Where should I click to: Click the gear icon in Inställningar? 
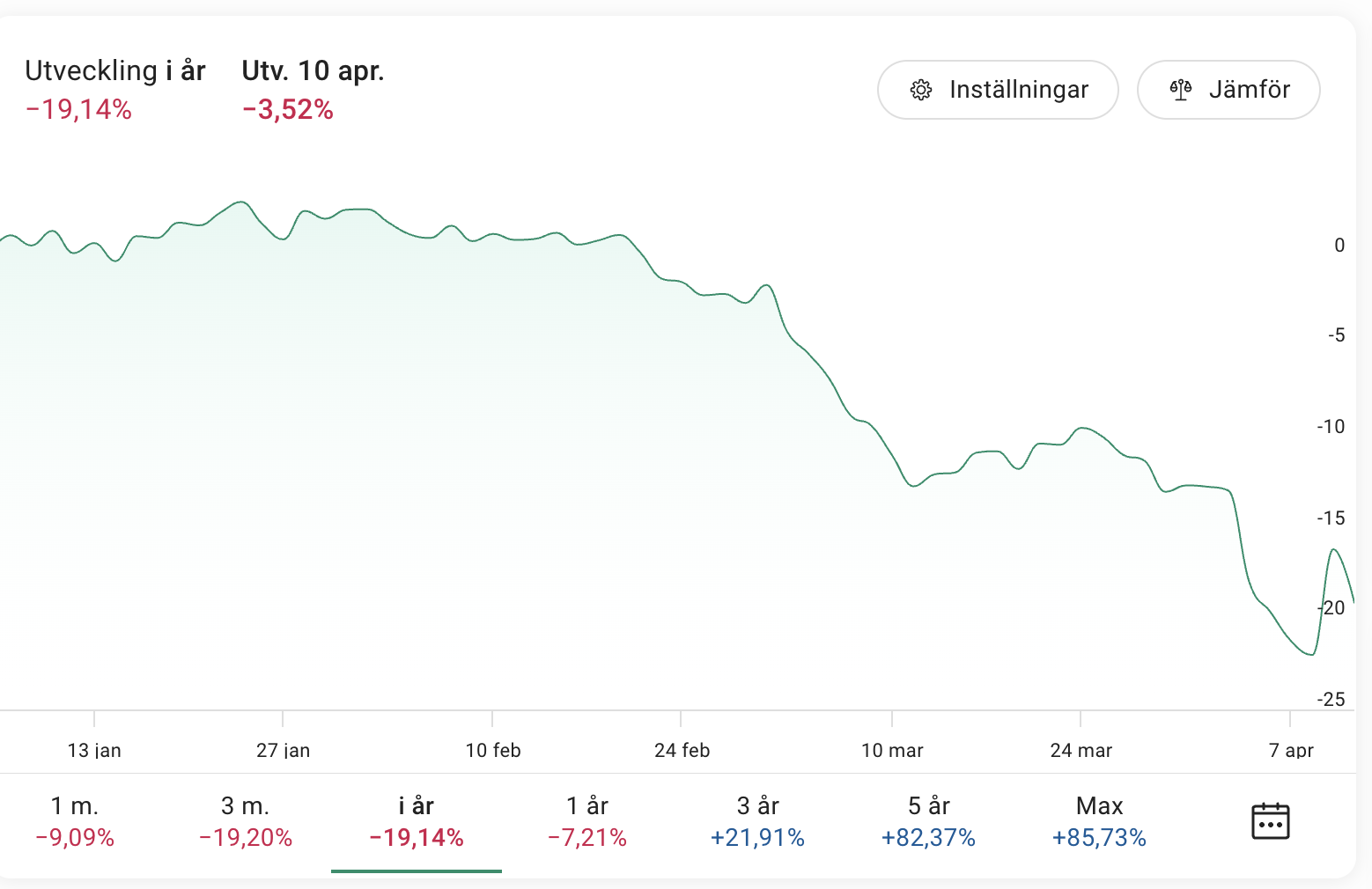tap(921, 90)
